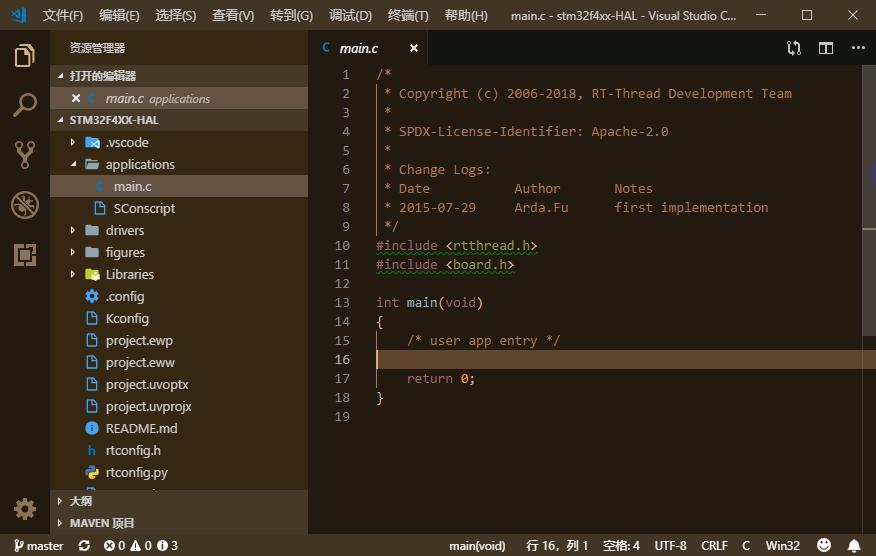Open the 查看(V) menu

pyautogui.click(x=233, y=16)
